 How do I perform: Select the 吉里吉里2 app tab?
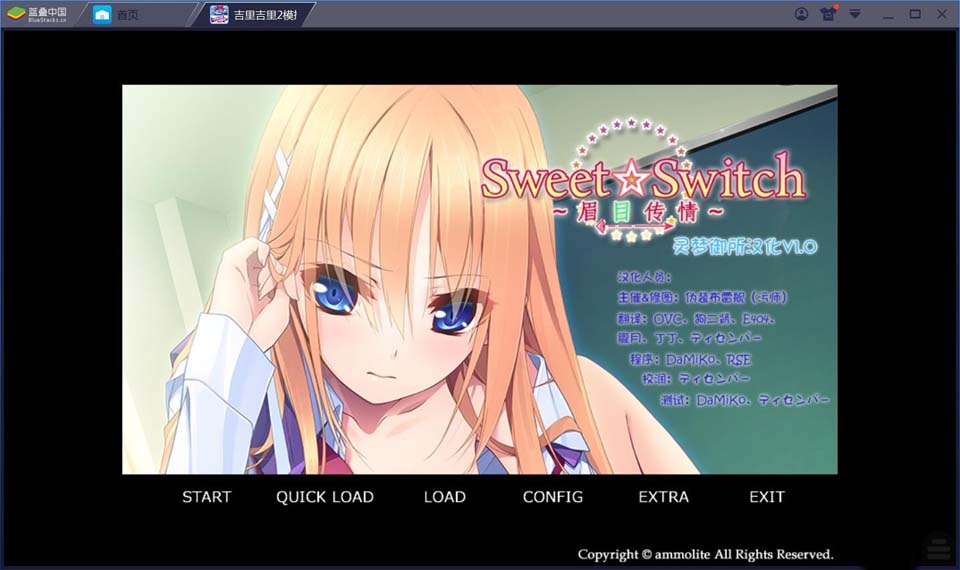(257, 14)
